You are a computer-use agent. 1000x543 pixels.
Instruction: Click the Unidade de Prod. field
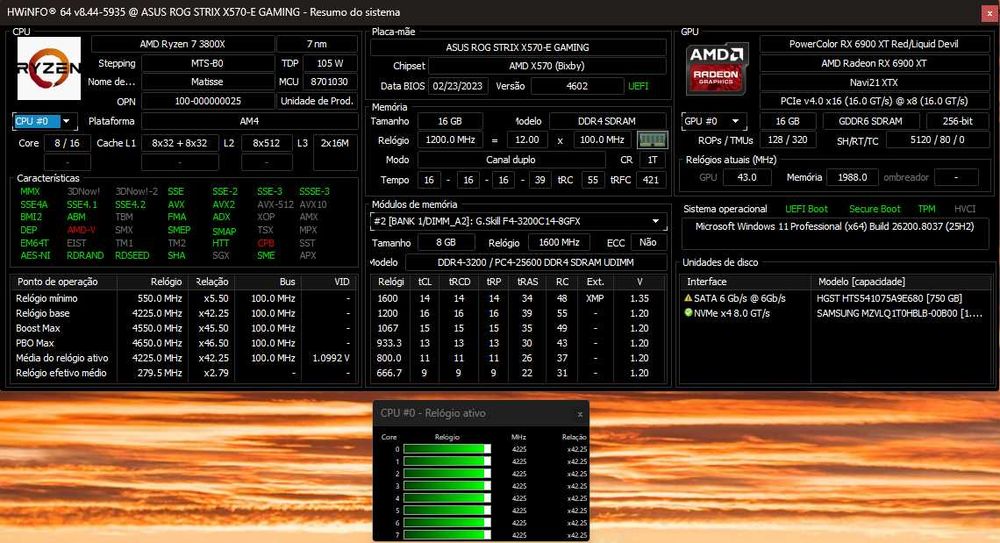(317, 101)
